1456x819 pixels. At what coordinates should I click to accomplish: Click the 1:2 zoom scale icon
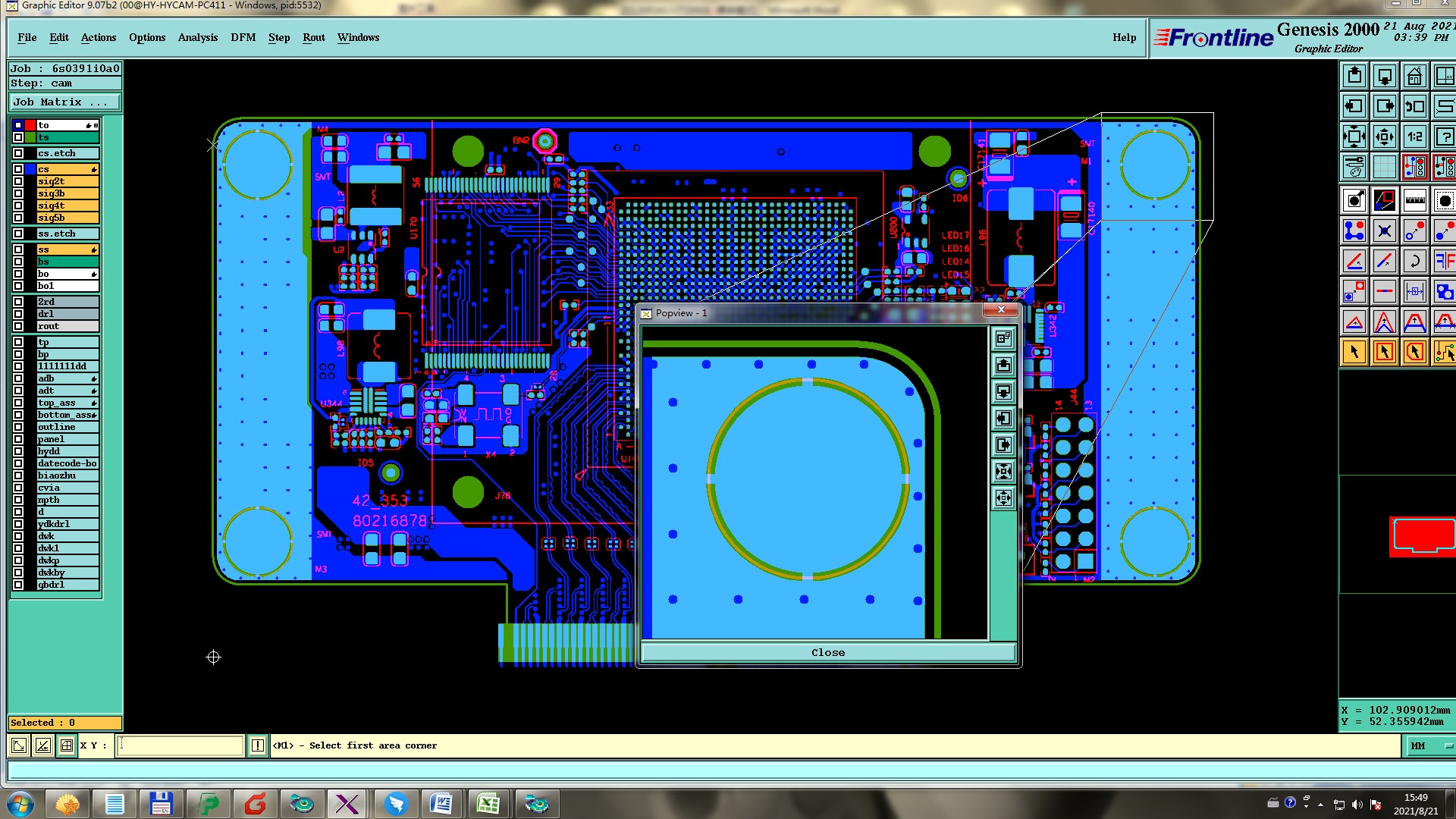click(x=1414, y=137)
